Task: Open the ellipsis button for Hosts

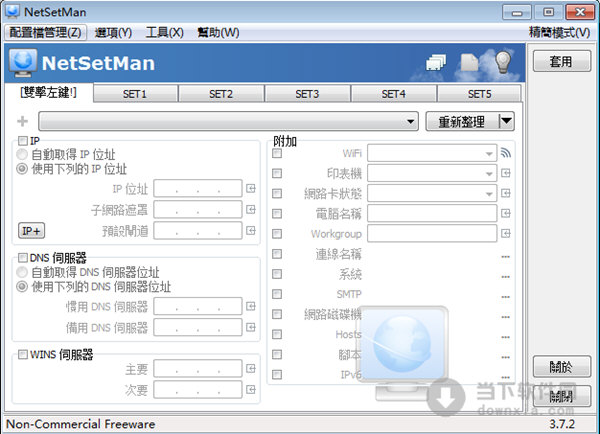Action: (x=505, y=337)
